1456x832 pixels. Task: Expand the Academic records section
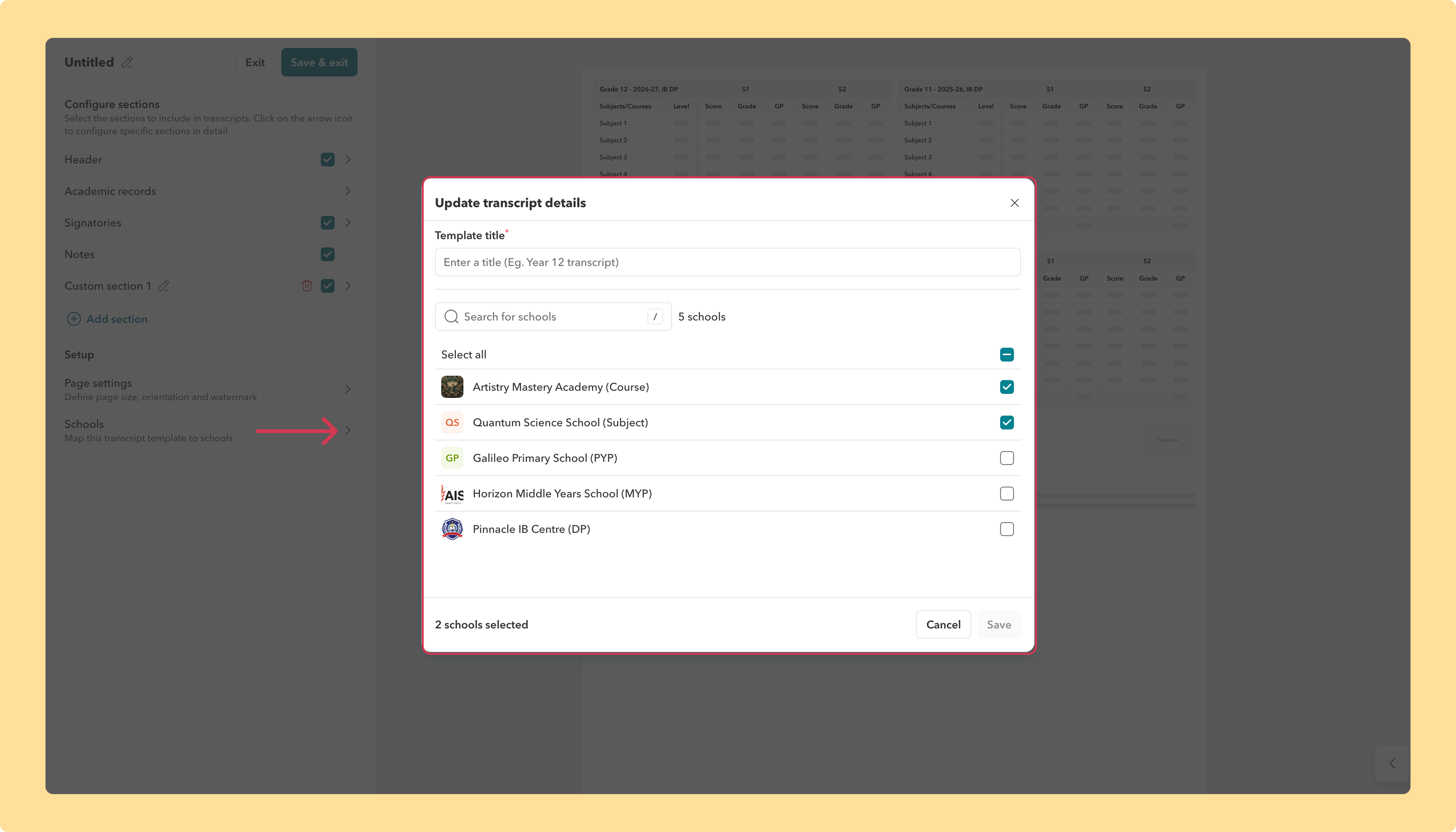click(348, 191)
